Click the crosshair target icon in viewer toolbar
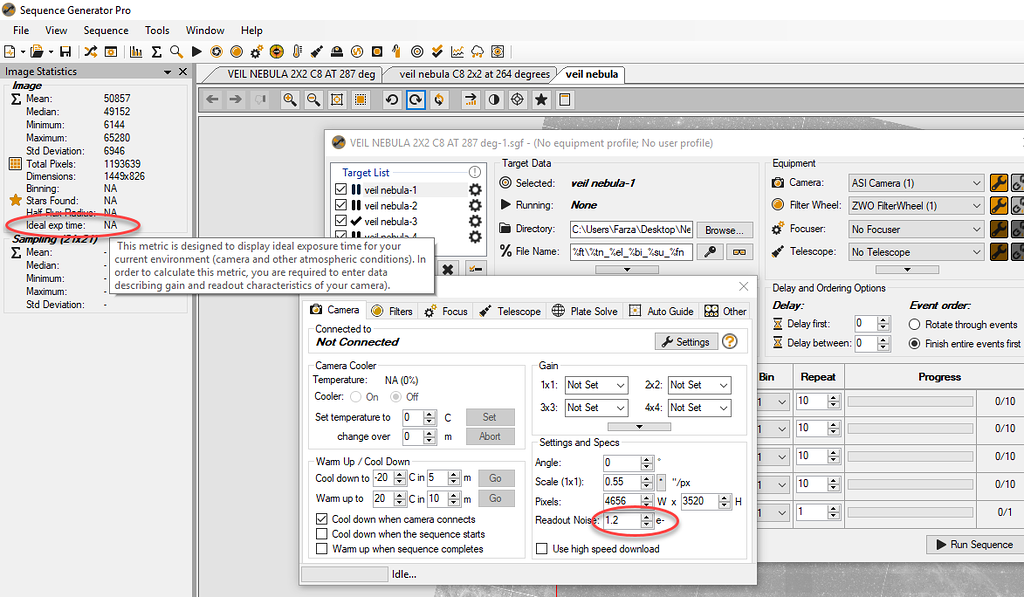Viewport: 1024px width, 597px height. [x=515, y=99]
